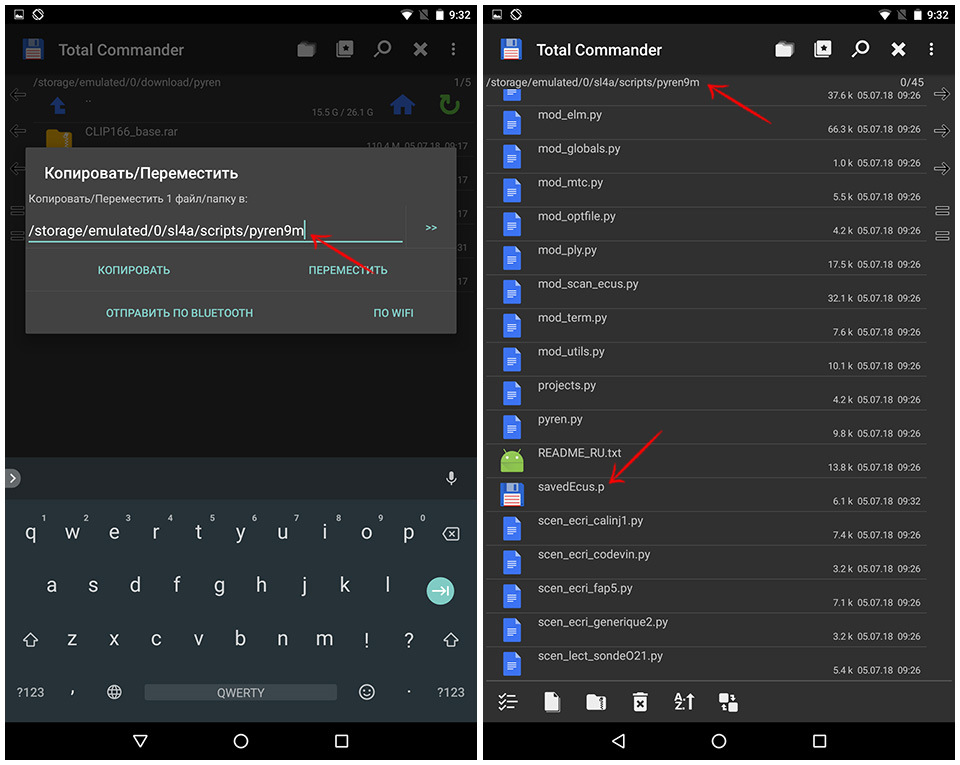This screenshot has height=765, width=960.
Task: Tap ПО WIFI button in dialog
Action: click(x=394, y=313)
